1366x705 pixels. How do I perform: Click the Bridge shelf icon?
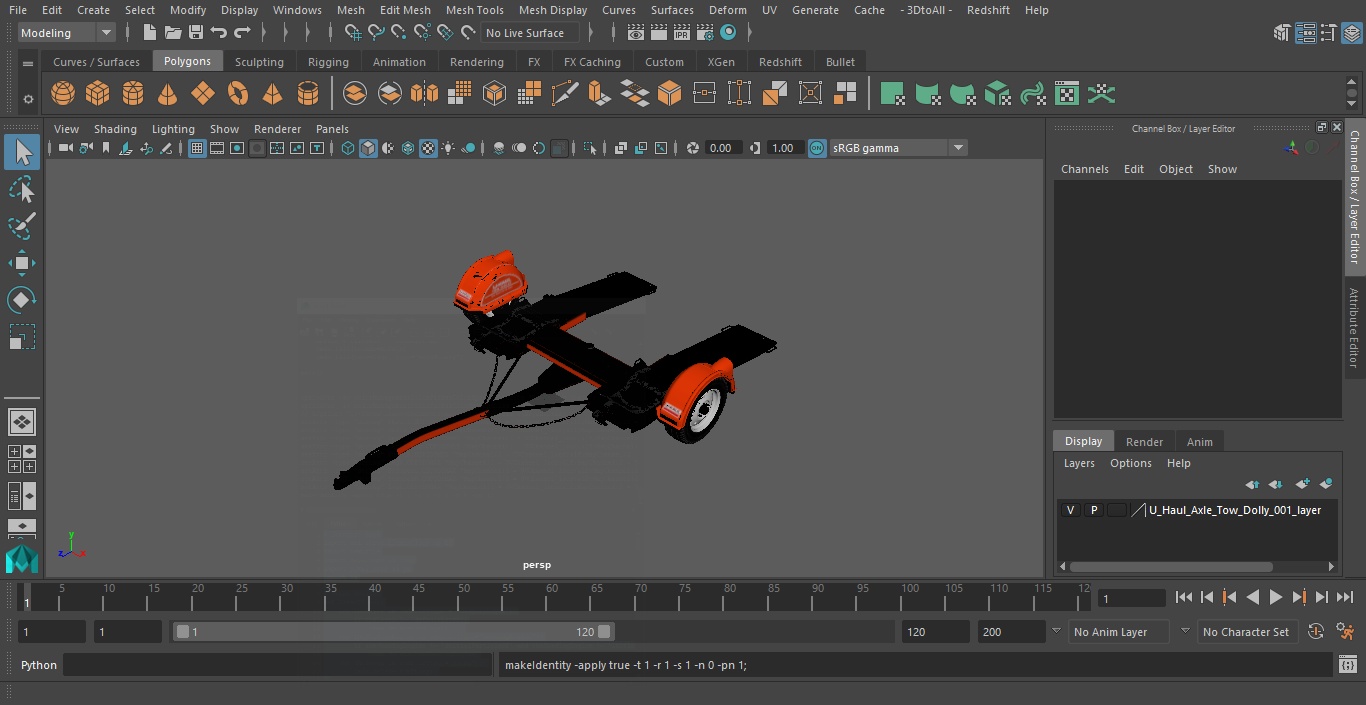click(x=635, y=94)
